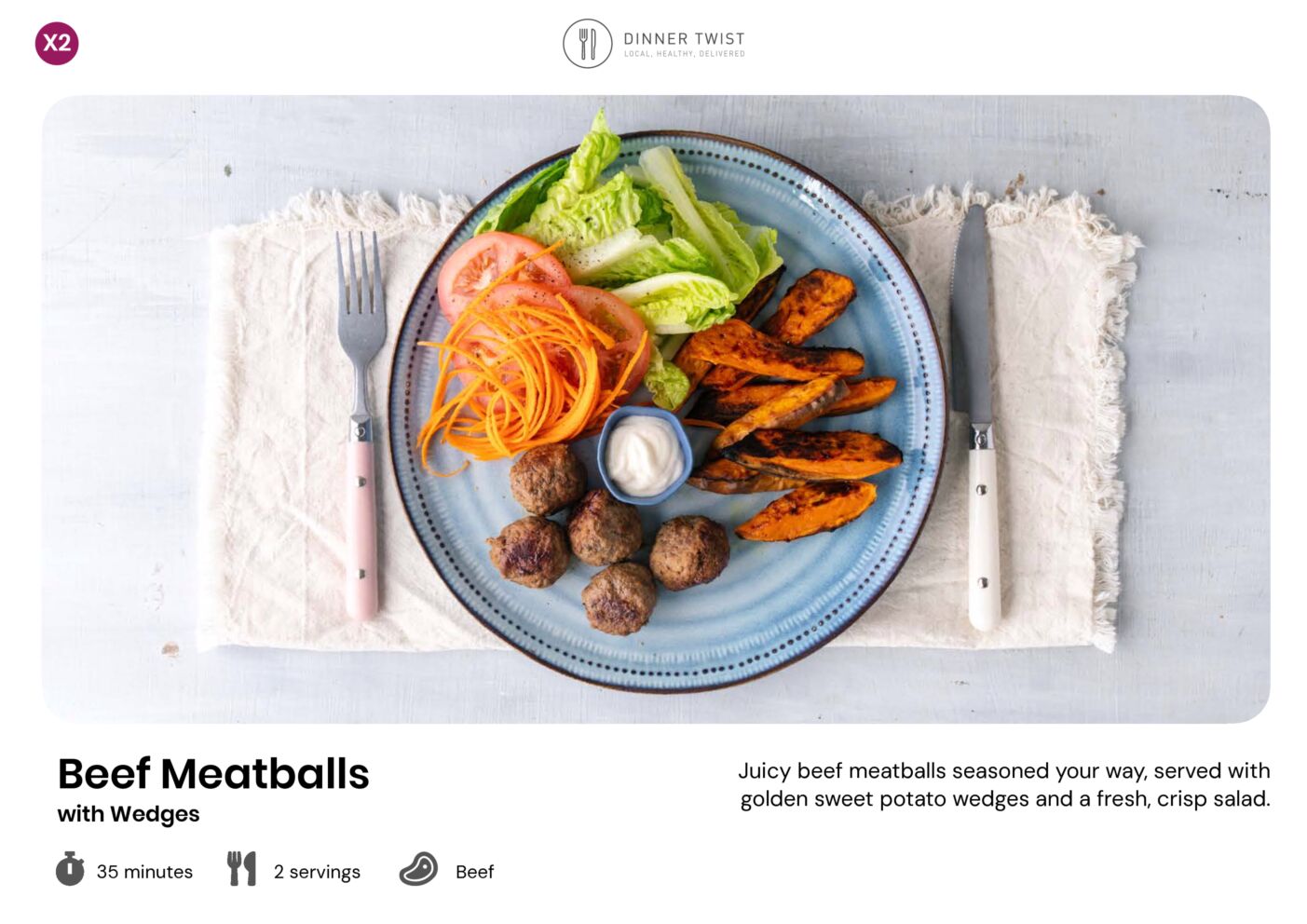The image size is (1307, 924).
Task: Click the small bowl of white sauce
Action: point(645,455)
